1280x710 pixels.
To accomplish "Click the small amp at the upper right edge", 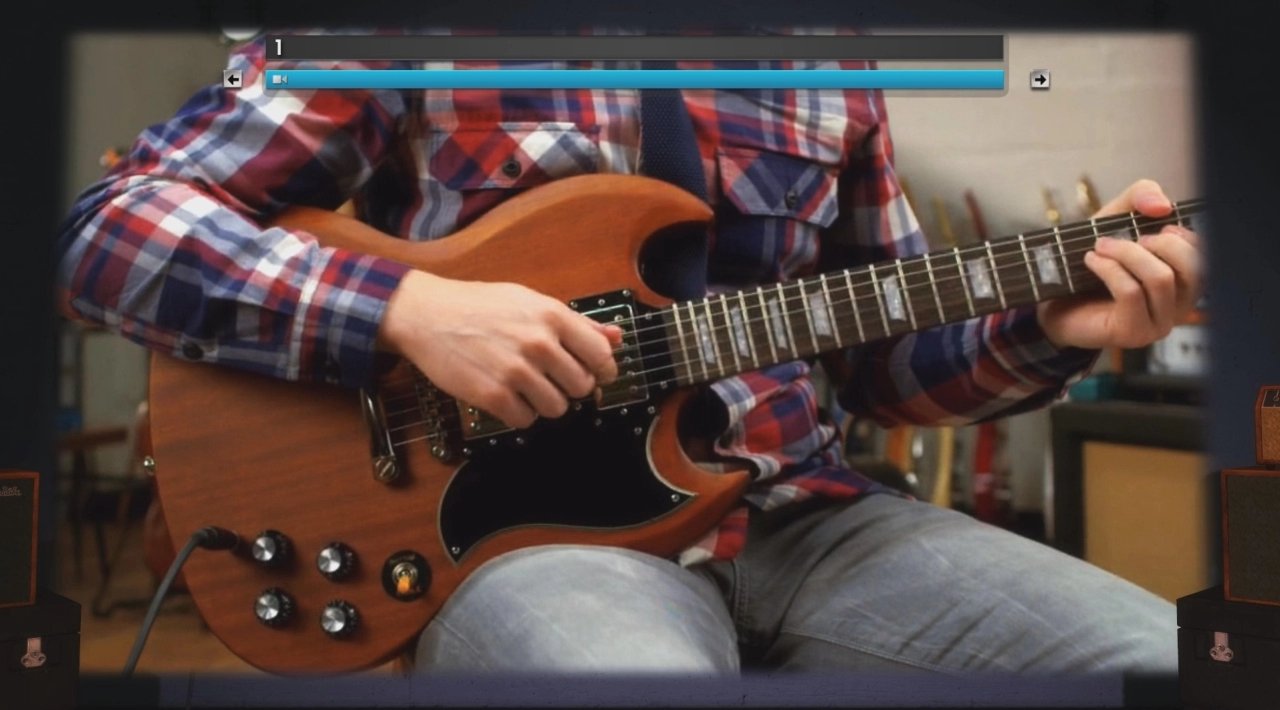I will coord(1268,425).
